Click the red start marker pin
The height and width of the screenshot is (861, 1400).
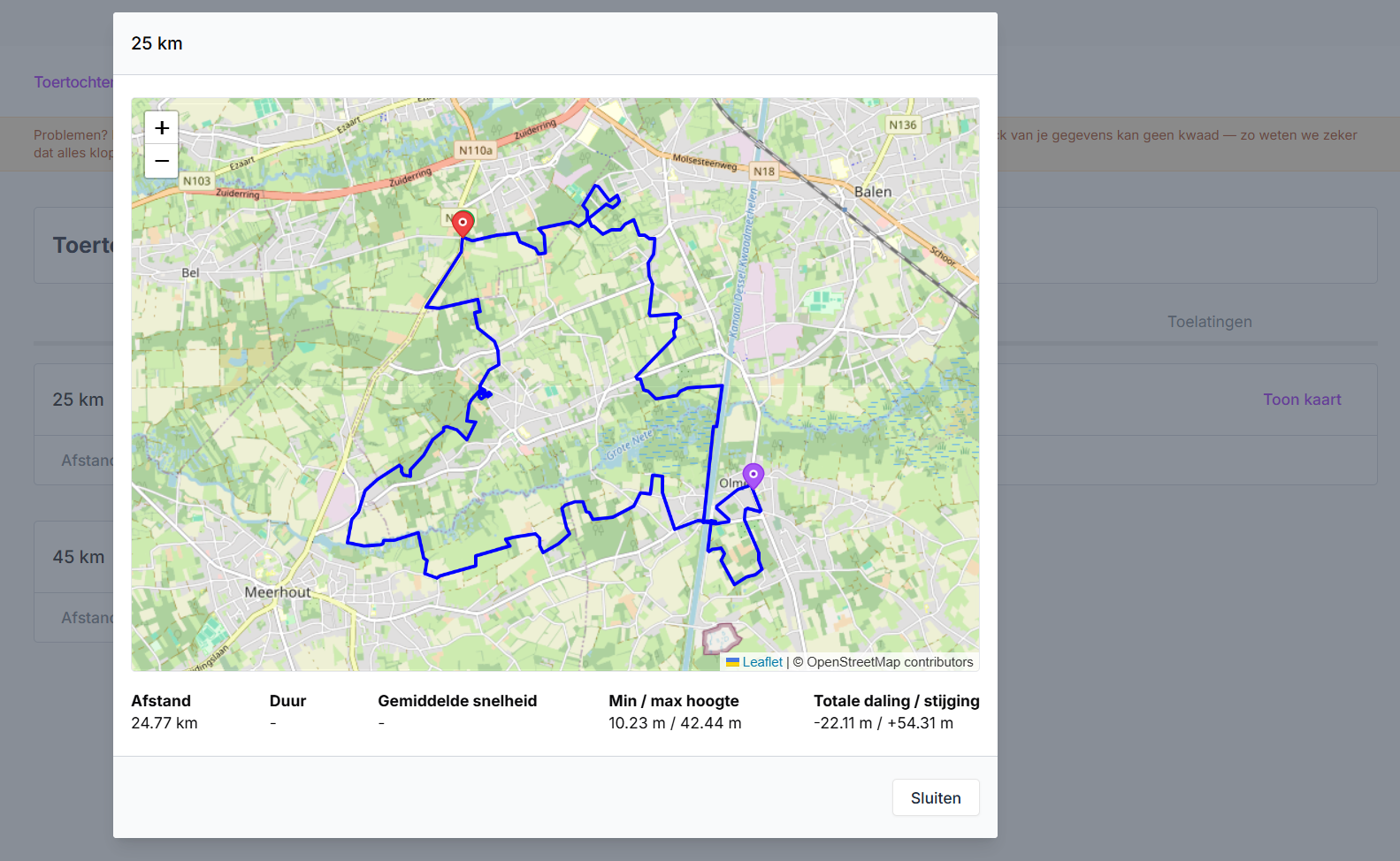[x=462, y=223]
